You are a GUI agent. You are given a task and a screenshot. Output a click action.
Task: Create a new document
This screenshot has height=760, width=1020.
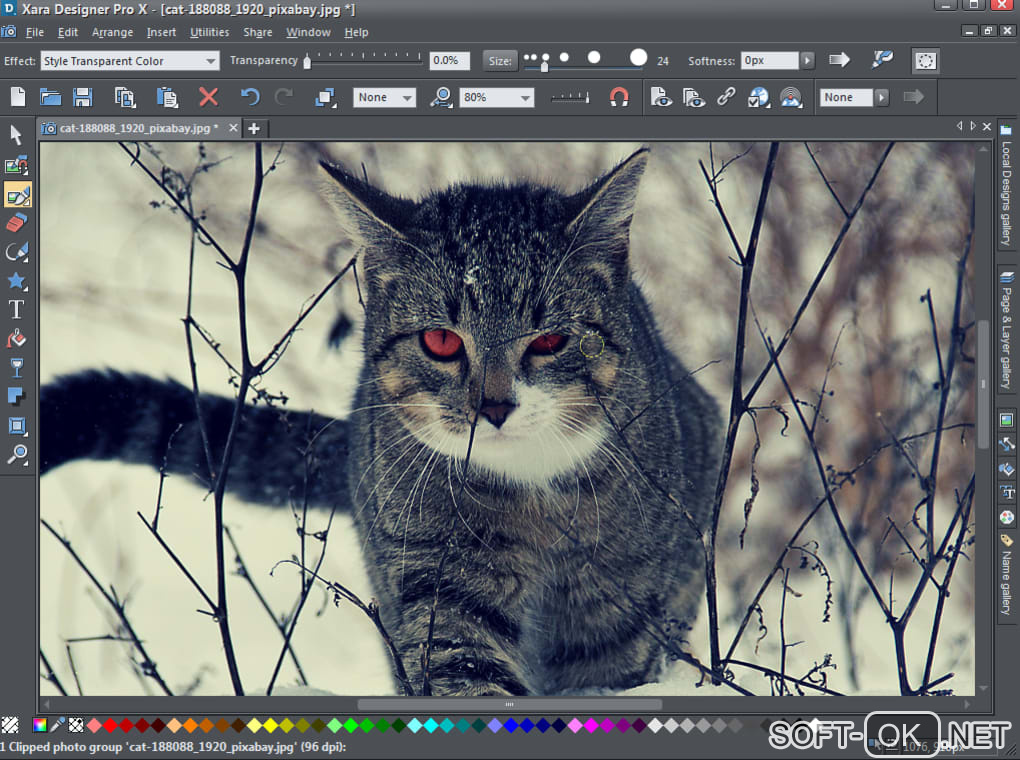(18, 98)
